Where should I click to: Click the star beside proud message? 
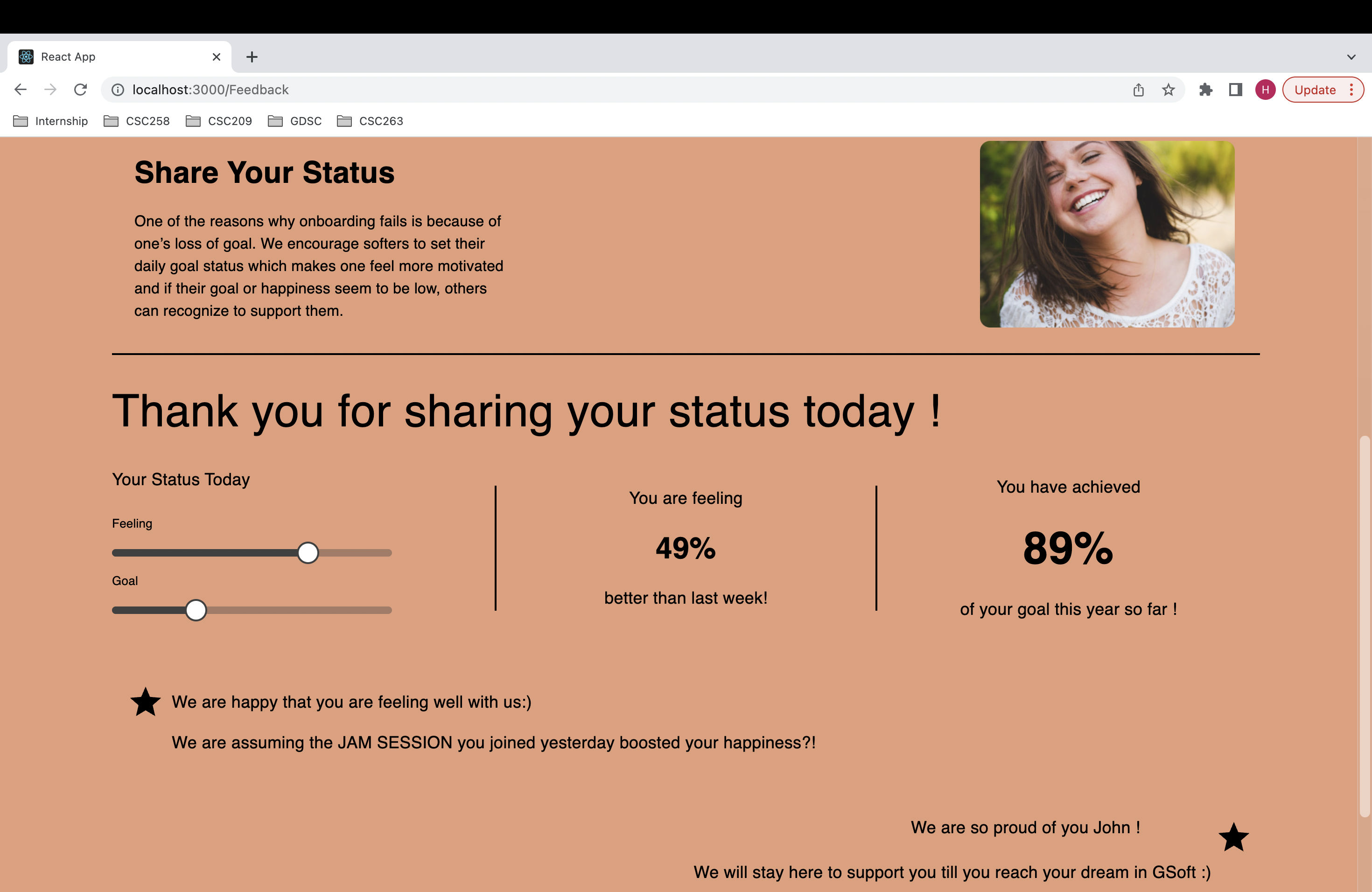pos(1233,837)
